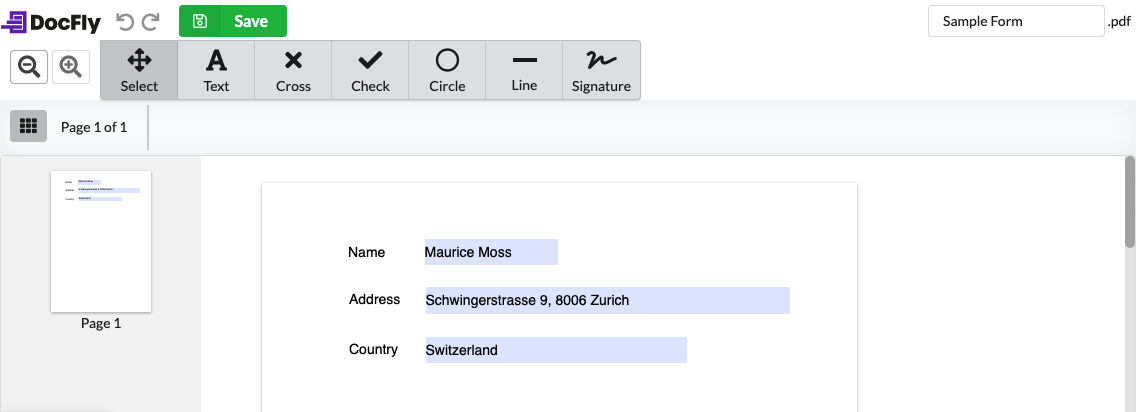Click the Country field showing Switzerland
The height and width of the screenshot is (412, 1136).
tap(555, 350)
